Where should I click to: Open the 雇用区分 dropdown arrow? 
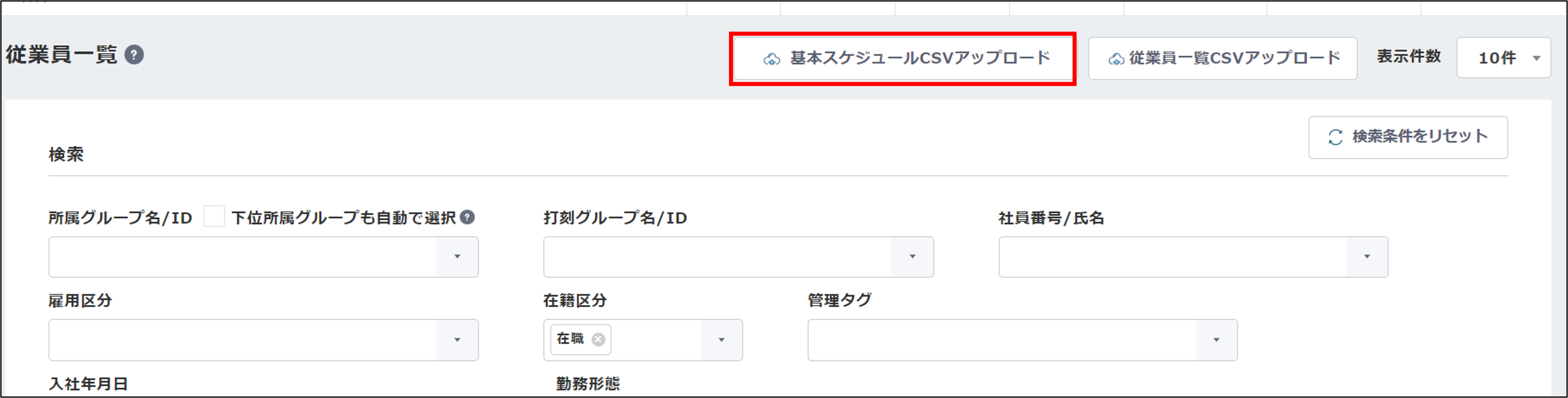click(457, 340)
